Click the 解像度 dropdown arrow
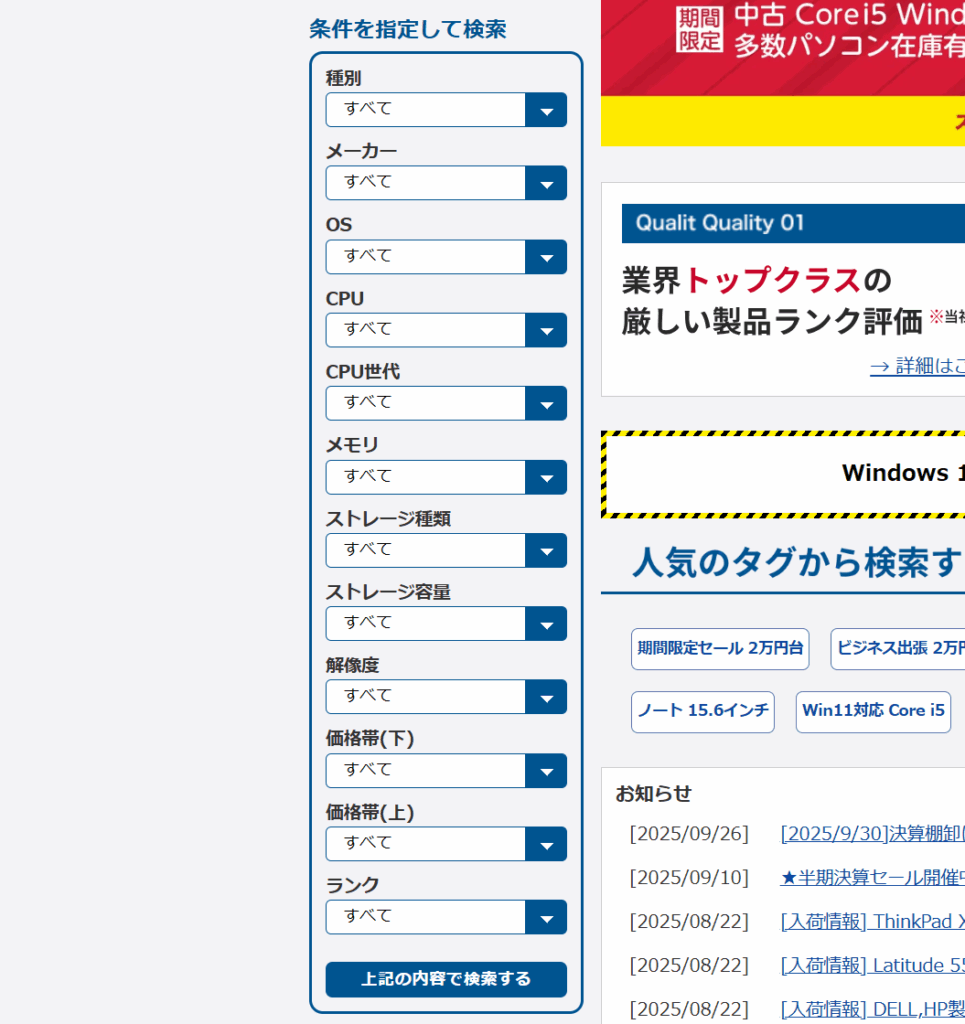The width and height of the screenshot is (965, 1024). pyautogui.click(x=546, y=697)
